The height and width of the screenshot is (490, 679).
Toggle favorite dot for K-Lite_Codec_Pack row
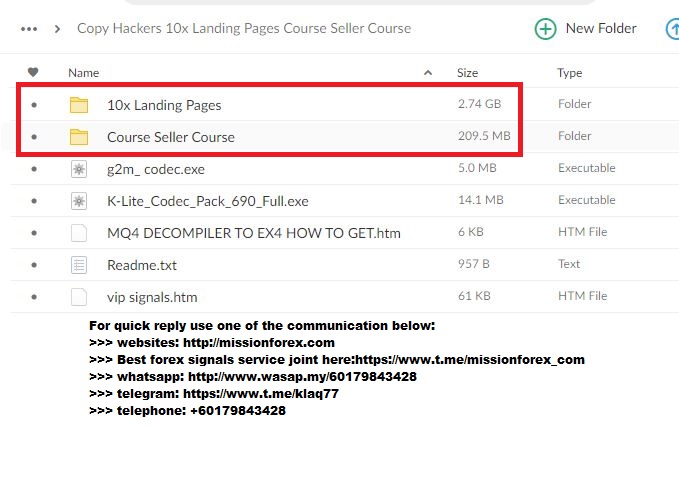(x=34, y=201)
